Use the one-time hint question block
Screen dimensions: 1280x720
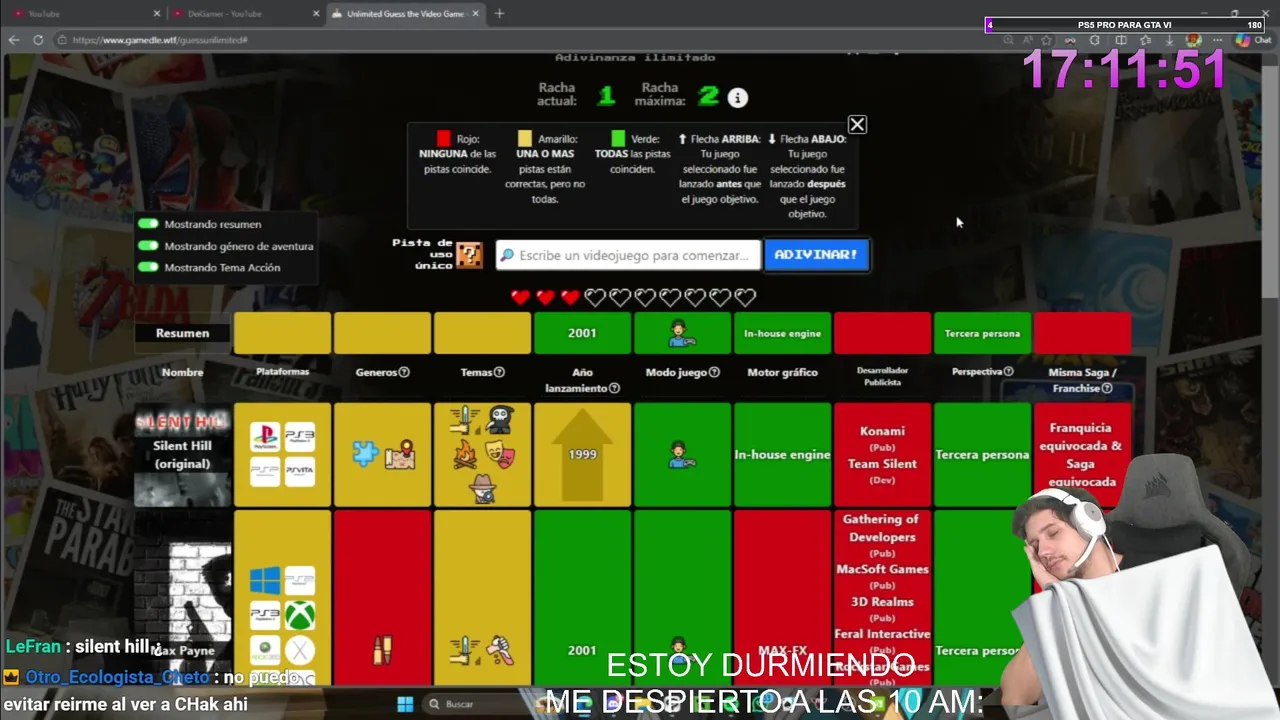[x=469, y=255]
